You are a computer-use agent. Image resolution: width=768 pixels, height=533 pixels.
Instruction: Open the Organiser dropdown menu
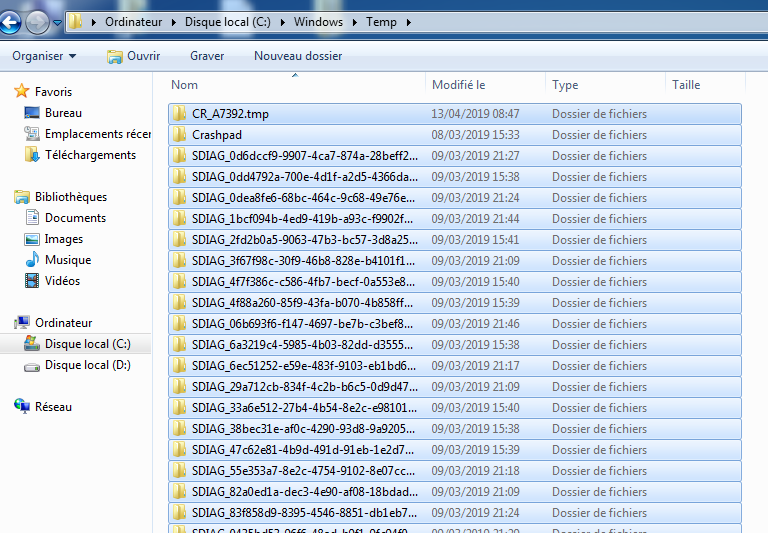point(44,56)
